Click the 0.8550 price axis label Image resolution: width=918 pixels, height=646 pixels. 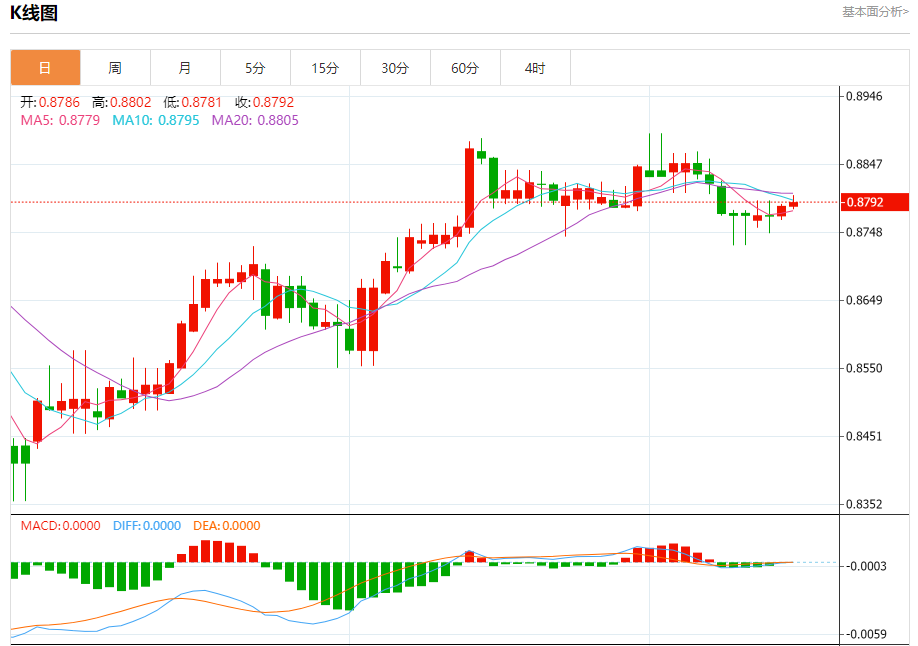click(x=864, y=368)
